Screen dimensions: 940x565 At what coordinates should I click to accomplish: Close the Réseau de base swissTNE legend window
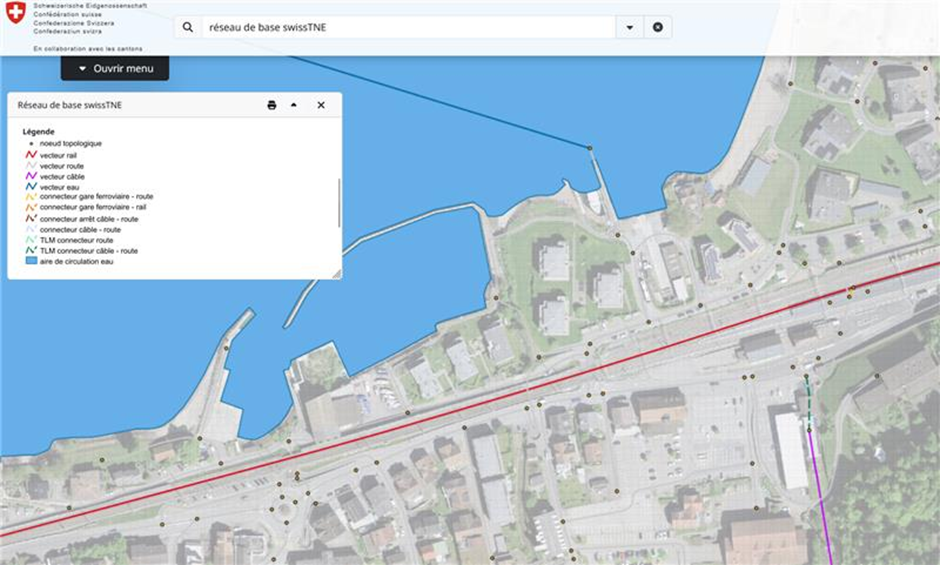pos(321,105)
